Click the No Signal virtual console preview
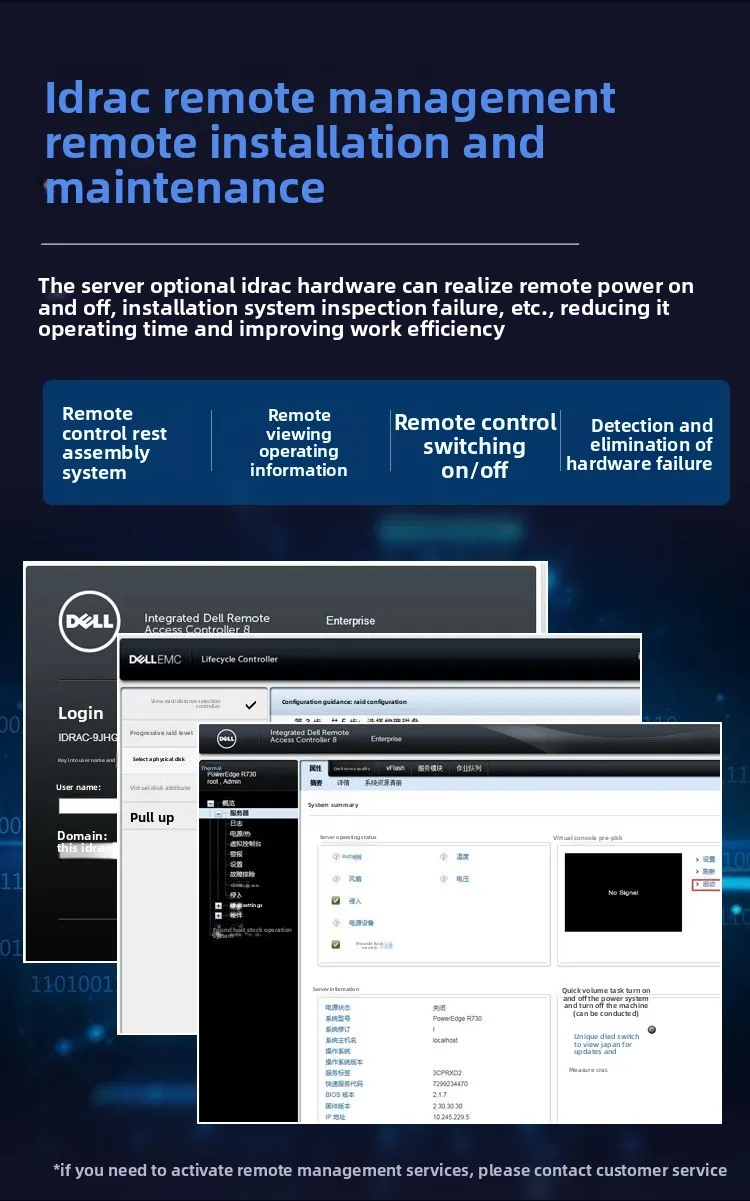The height and width of the screenshot is (1201, 750). pos(623,893)
